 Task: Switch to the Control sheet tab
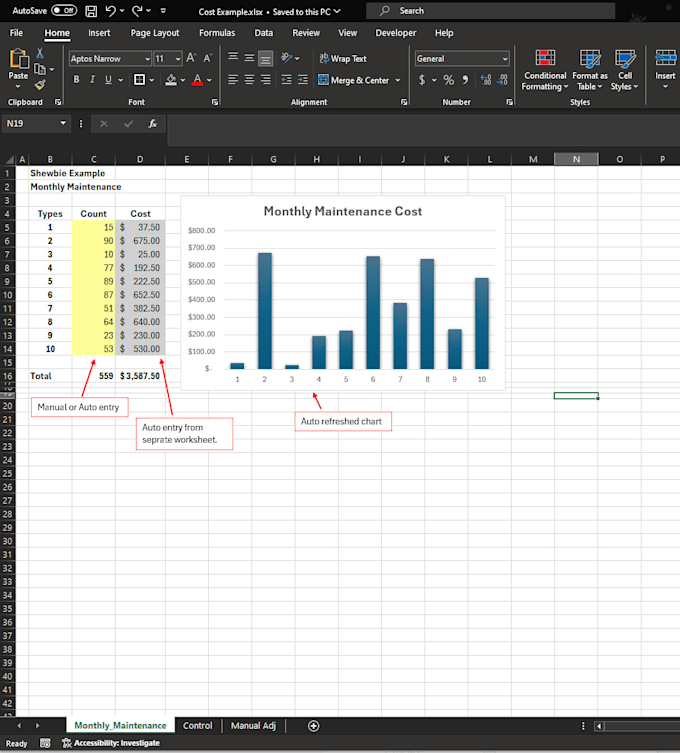(x=197, y=726)
